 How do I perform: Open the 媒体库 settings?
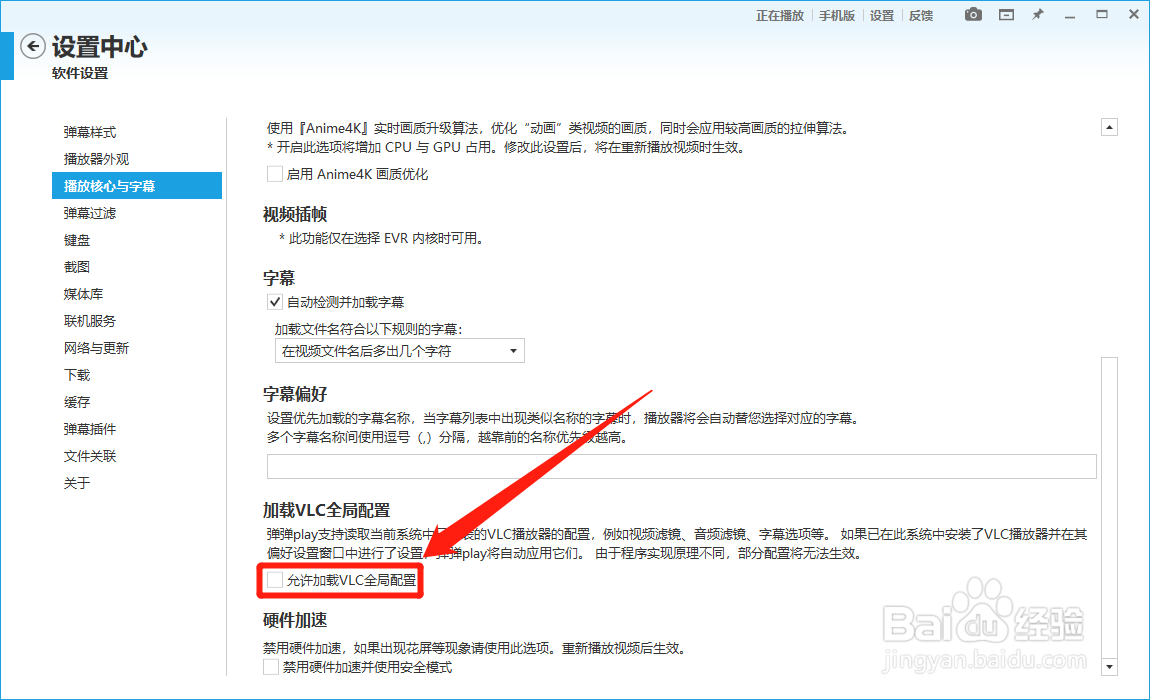pyautogui.click(x=136, y=294)
